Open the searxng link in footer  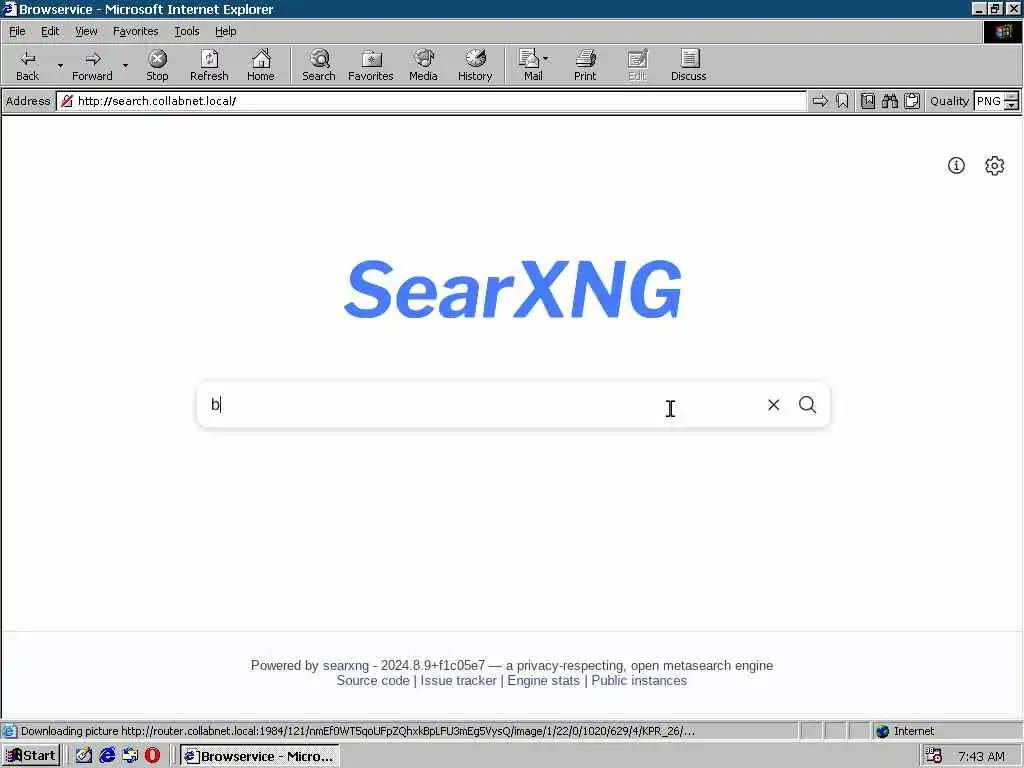345,665
